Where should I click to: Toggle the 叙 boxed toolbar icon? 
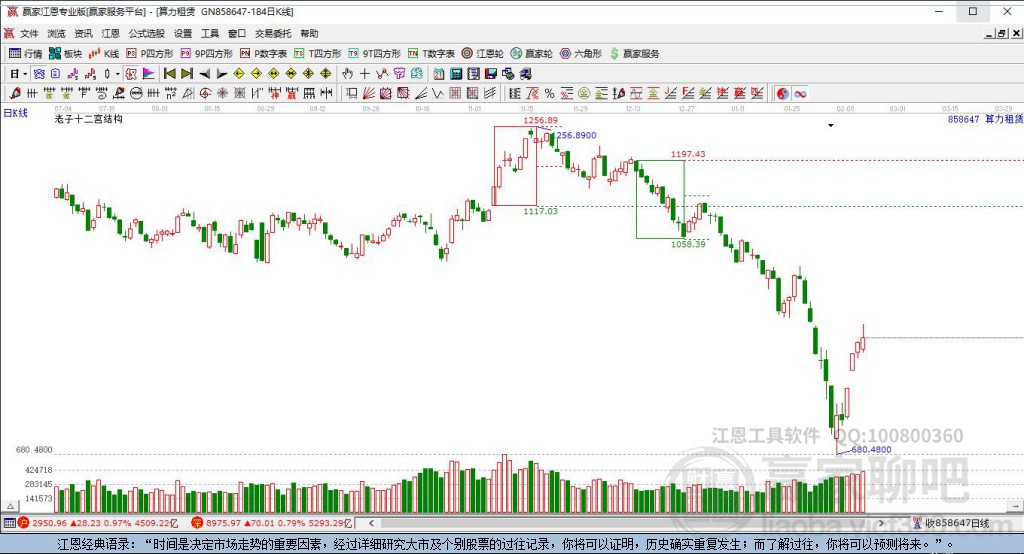click(131, 74)
